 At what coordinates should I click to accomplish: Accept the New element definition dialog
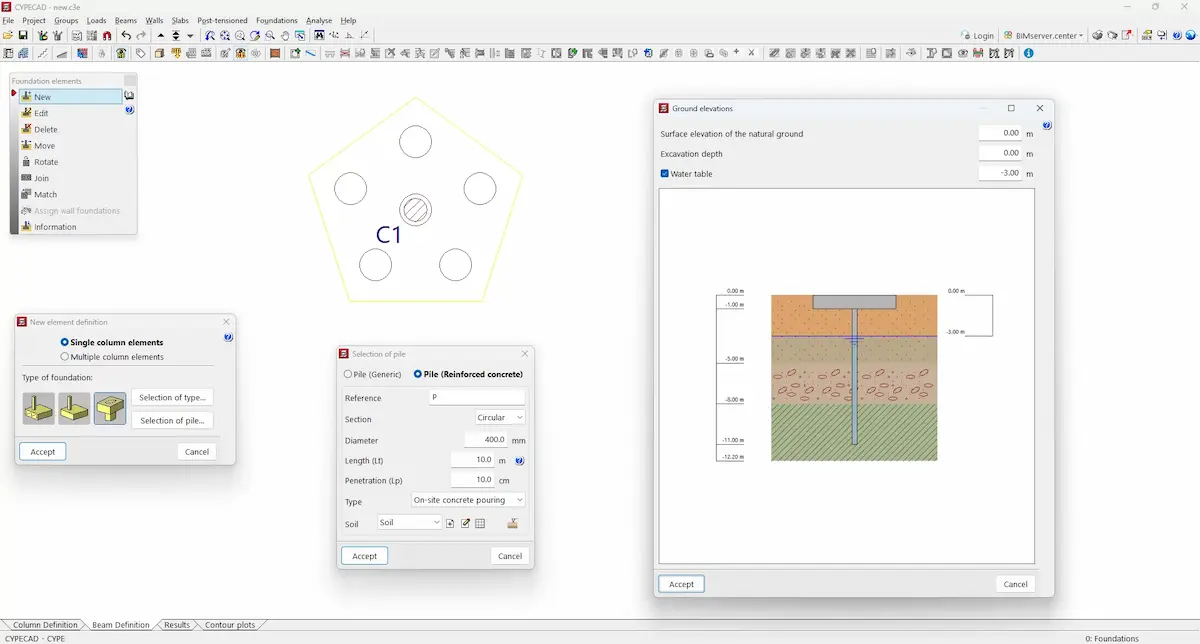click(x=43, y=451)
